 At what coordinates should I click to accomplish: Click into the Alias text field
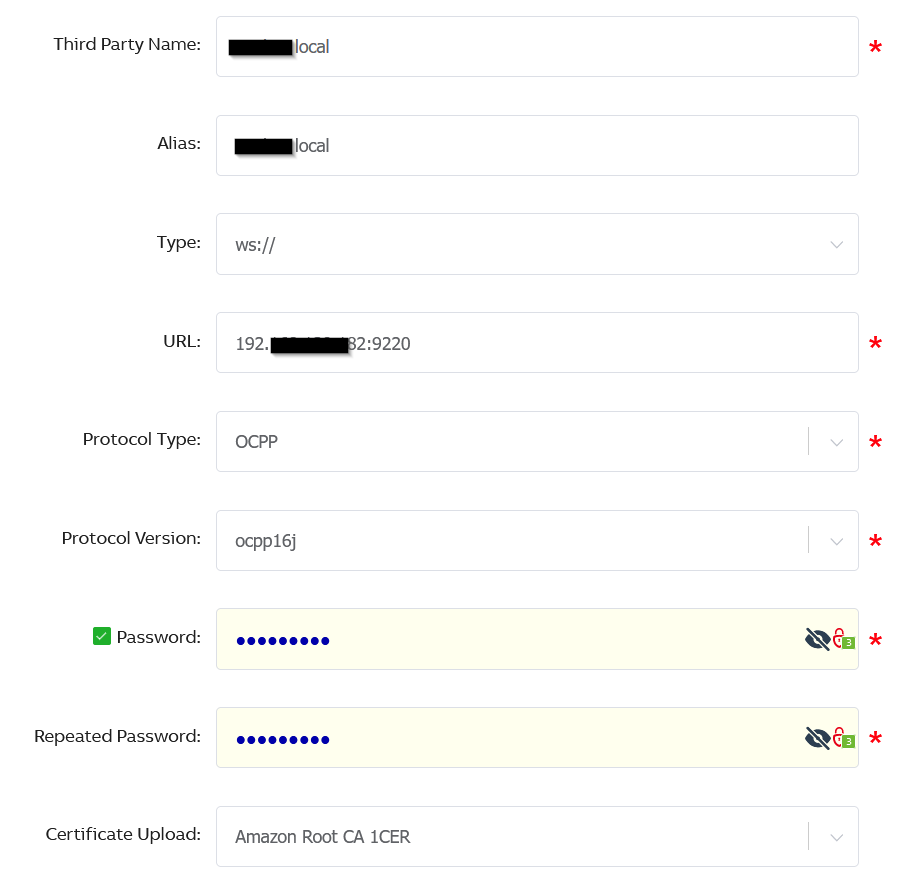point(537,145)
